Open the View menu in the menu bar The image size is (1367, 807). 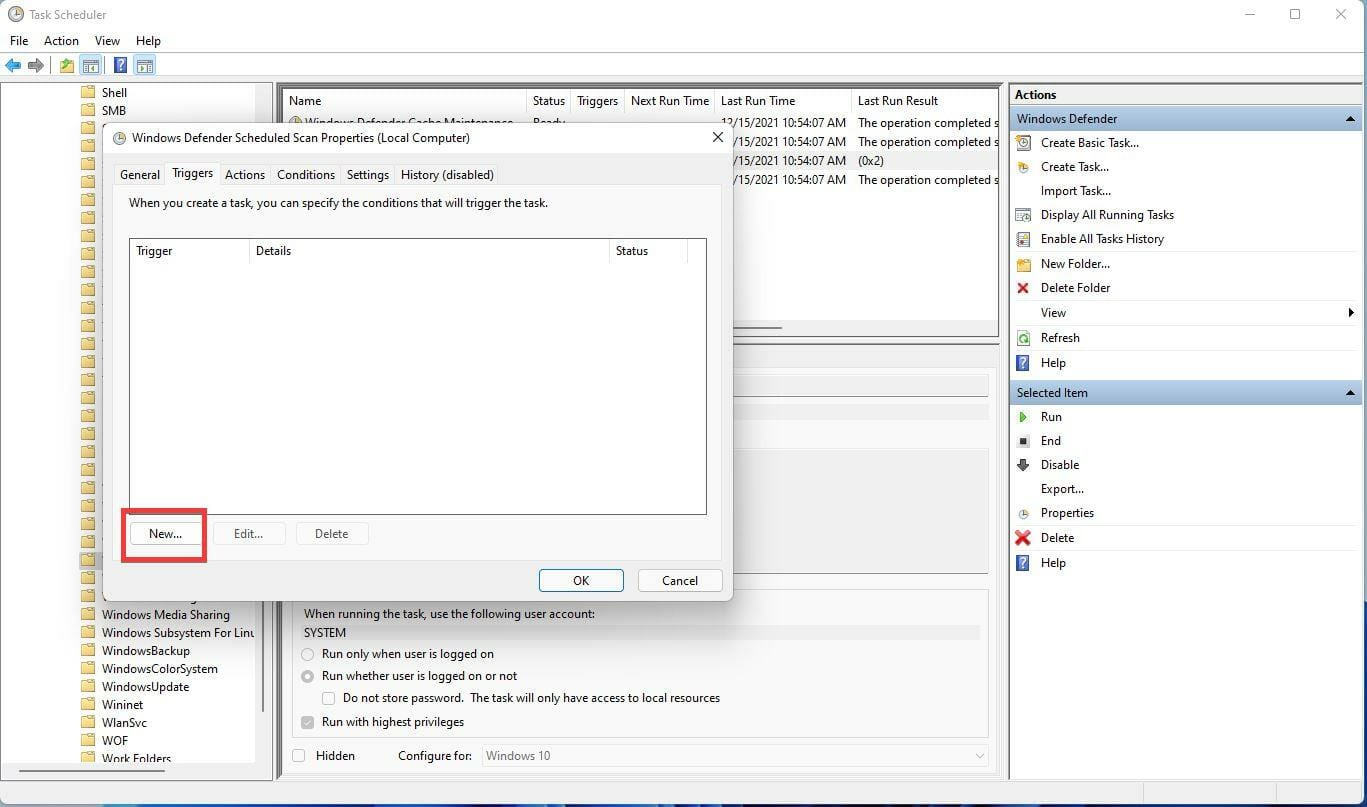pos(107,41)
